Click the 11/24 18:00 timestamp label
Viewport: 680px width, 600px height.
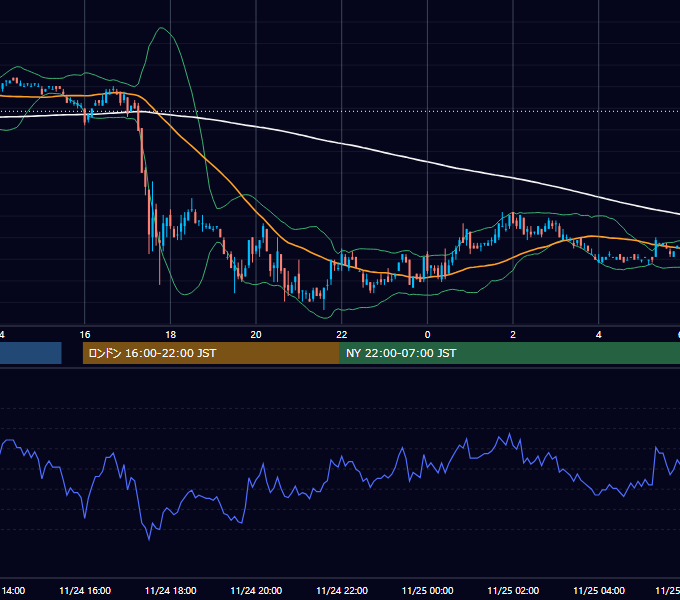click(x=170, y=590)
